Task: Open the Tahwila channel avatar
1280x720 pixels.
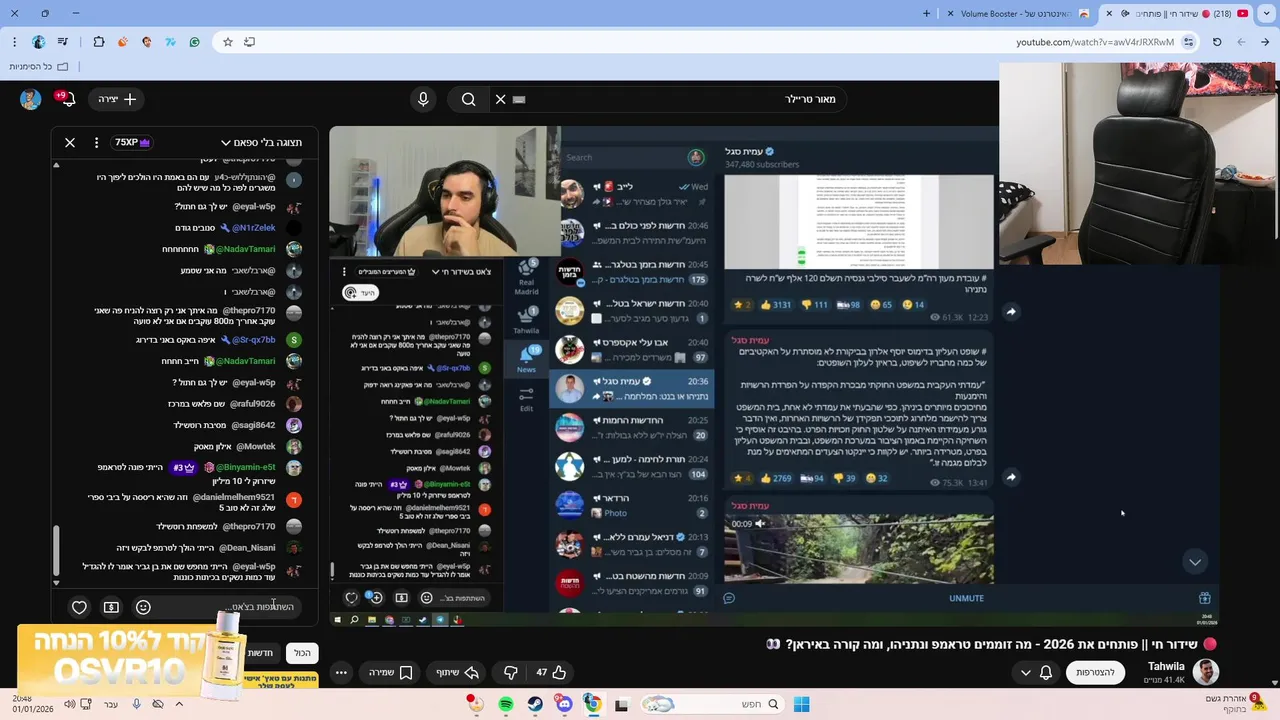Action: click(x=1207, y=672)
